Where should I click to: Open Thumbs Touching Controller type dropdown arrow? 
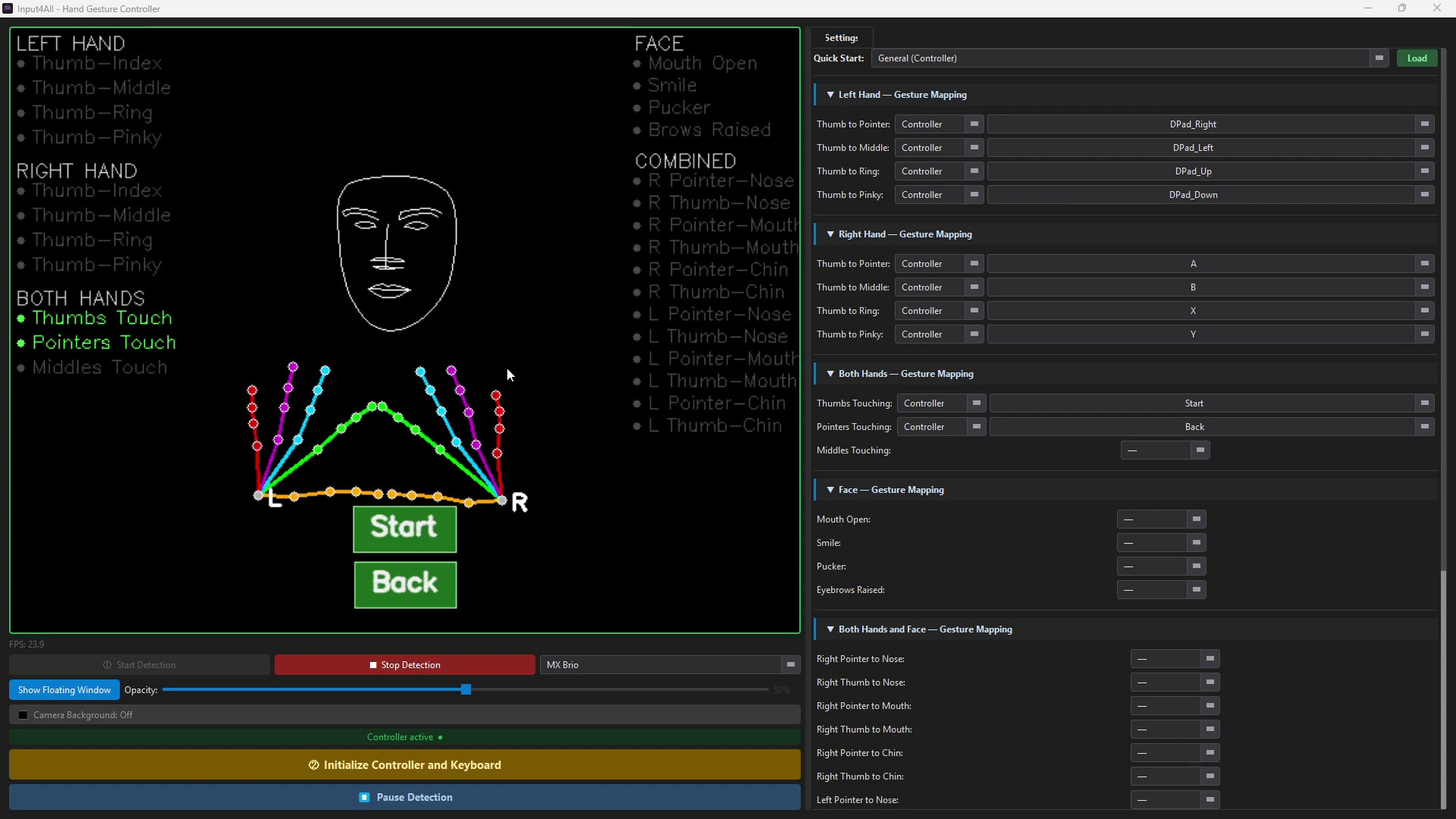pos(976,403)
